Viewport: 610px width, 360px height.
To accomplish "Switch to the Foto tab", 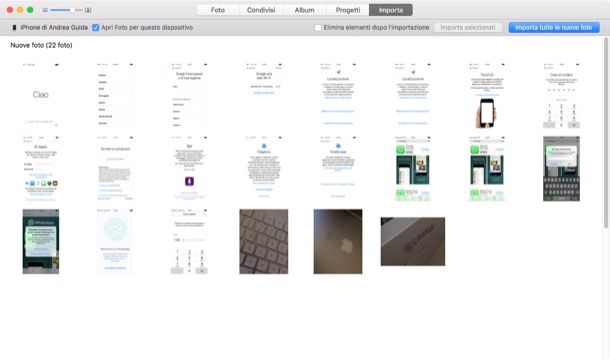I will (x=218, y=10).
